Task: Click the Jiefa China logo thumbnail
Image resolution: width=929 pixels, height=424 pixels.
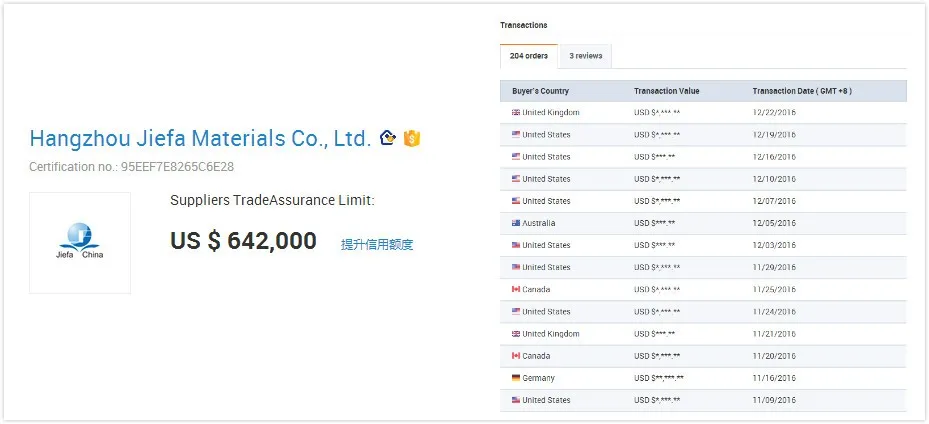Action: [80, 243]
